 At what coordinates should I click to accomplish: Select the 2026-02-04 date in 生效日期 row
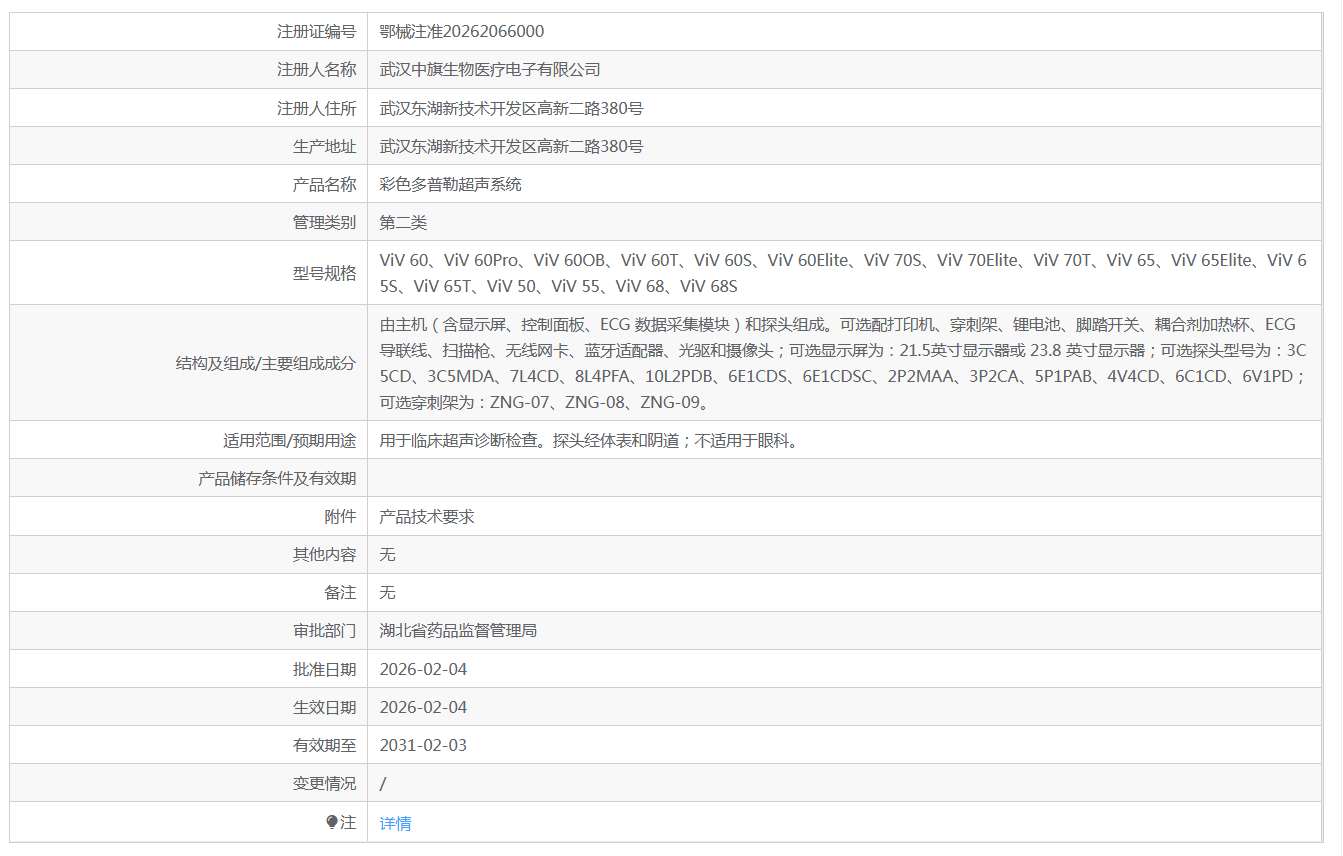(x=423, y=707)
